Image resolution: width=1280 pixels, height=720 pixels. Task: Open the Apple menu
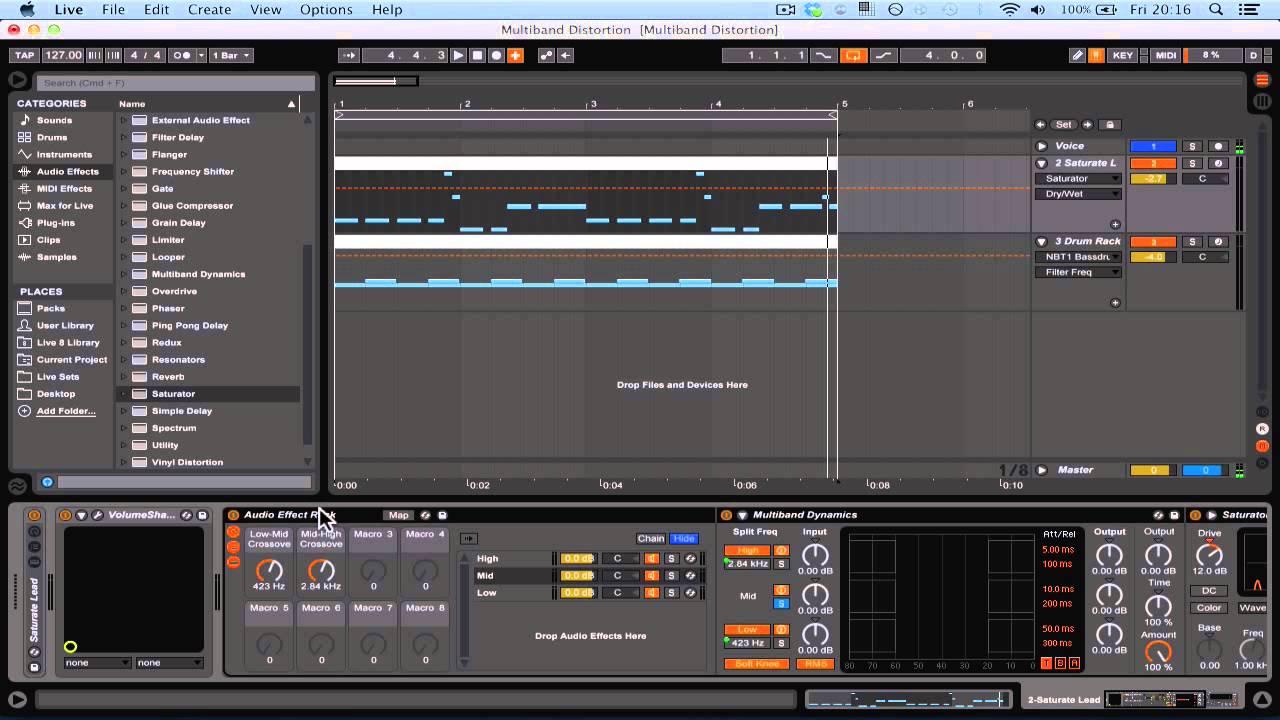27,9
